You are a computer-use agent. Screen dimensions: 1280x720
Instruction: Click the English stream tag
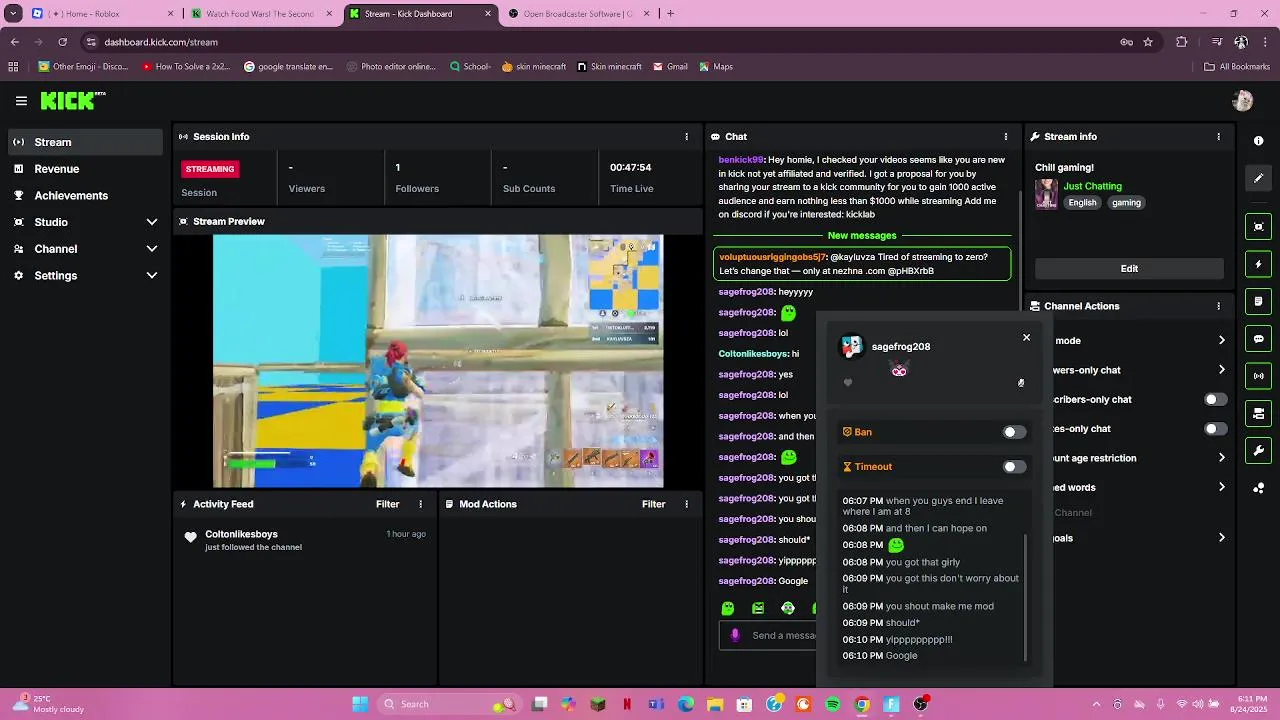(x=1082, y=203)
